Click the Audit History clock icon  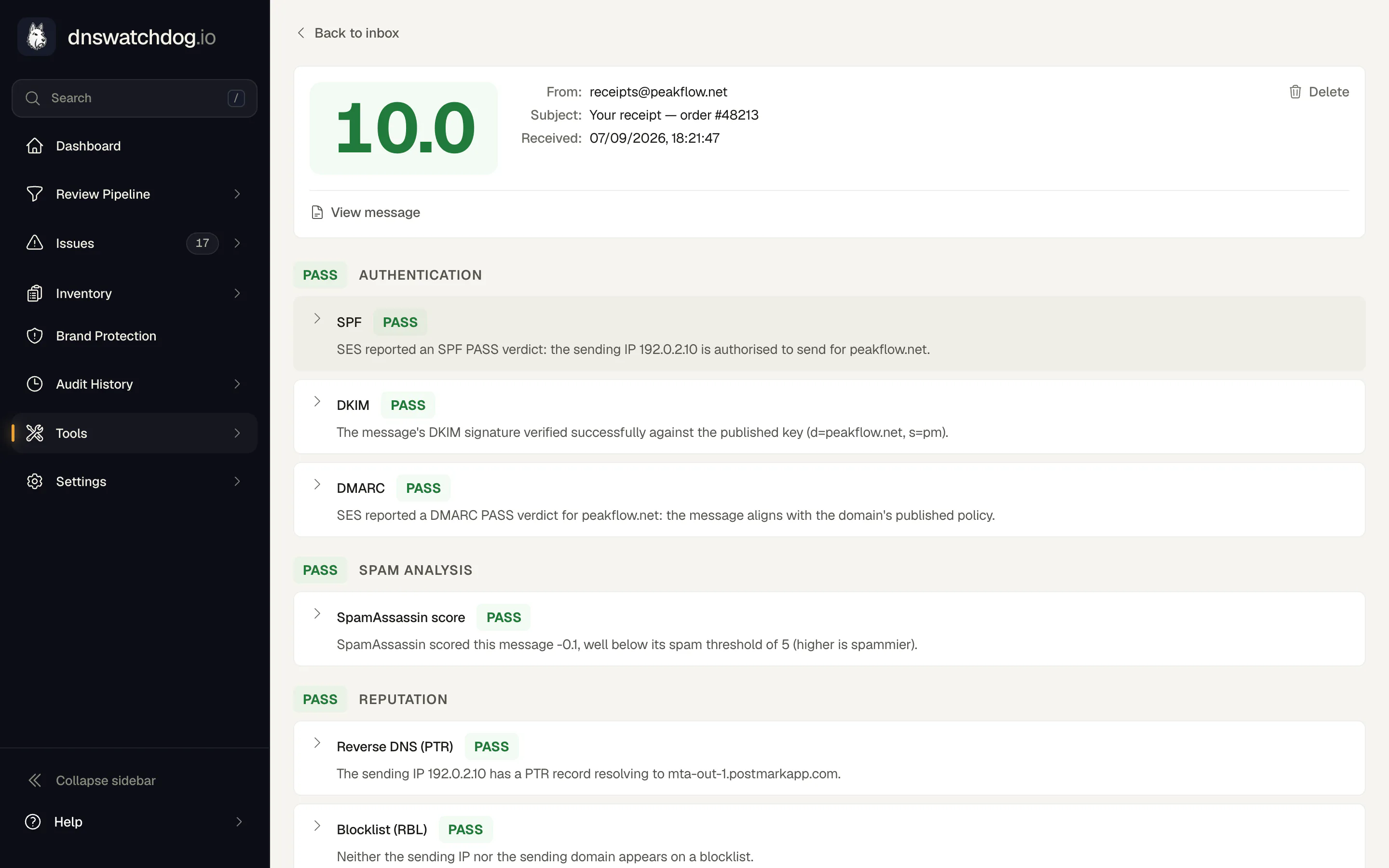tap(34, 384)
